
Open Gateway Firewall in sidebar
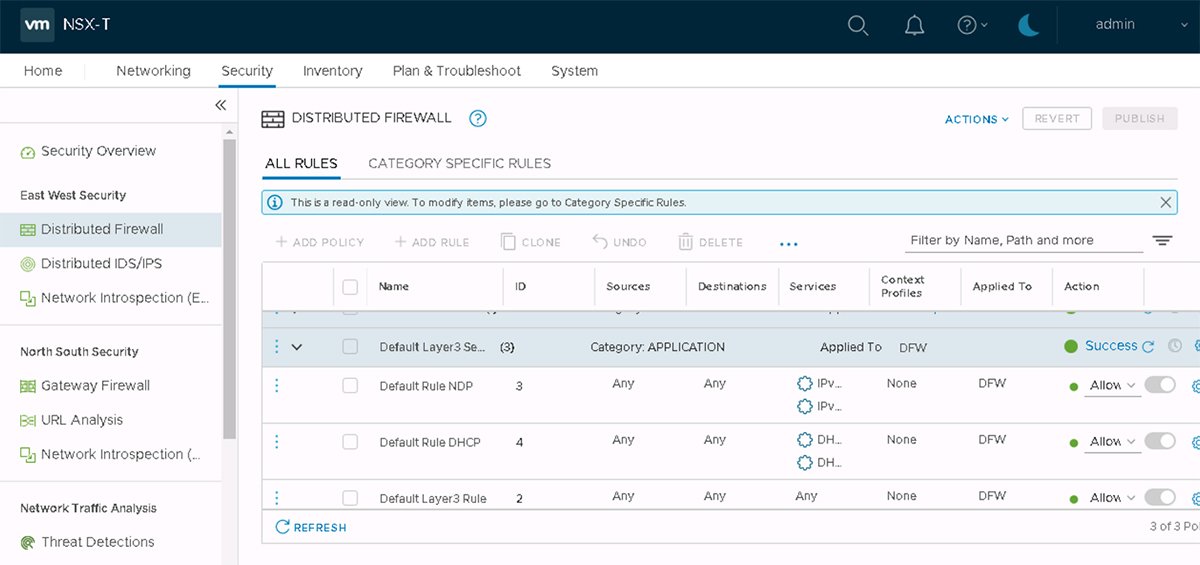(x=95, y=386)
